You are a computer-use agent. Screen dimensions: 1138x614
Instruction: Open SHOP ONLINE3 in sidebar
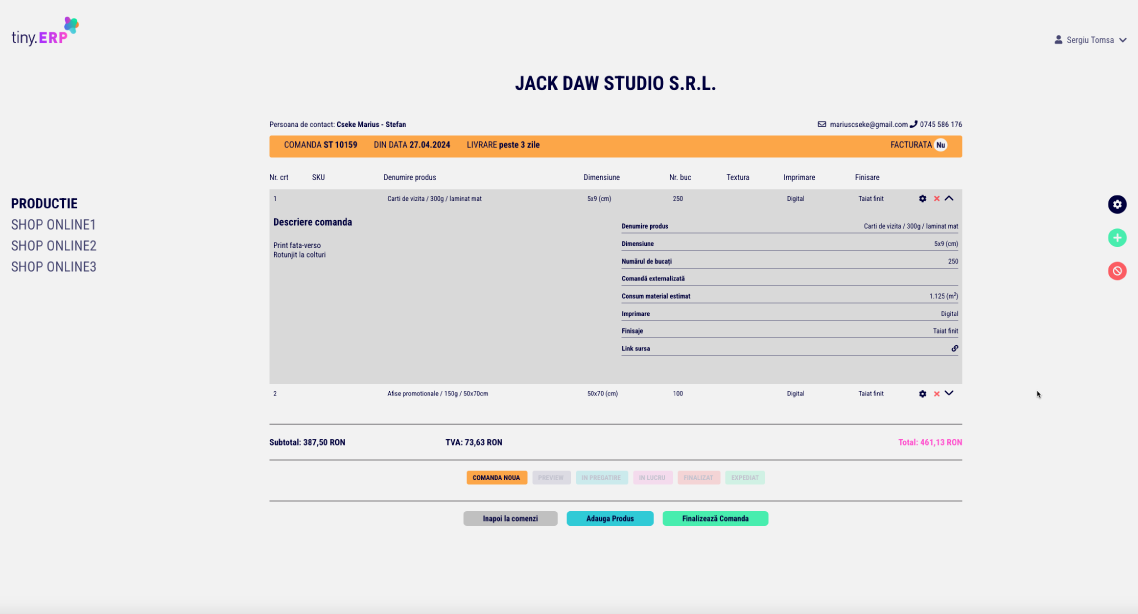point(54,267)
